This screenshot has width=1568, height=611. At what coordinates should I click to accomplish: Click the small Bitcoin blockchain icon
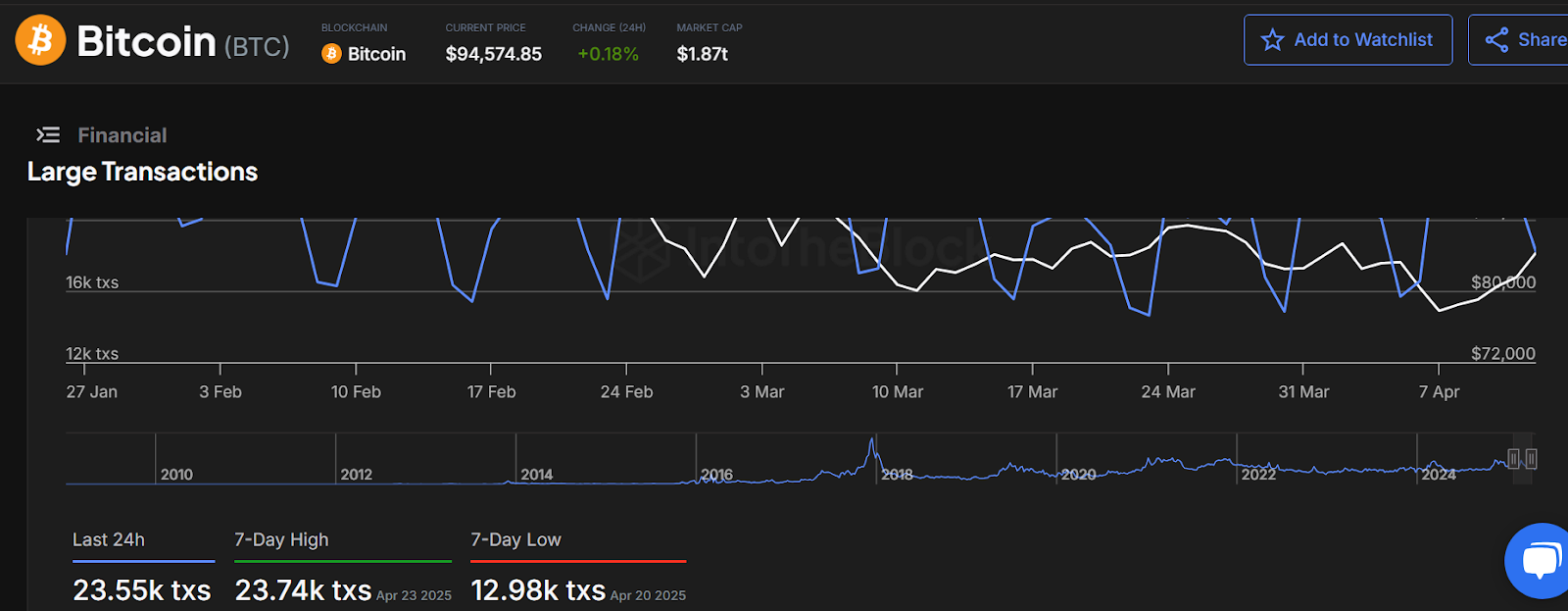(331, 54)
